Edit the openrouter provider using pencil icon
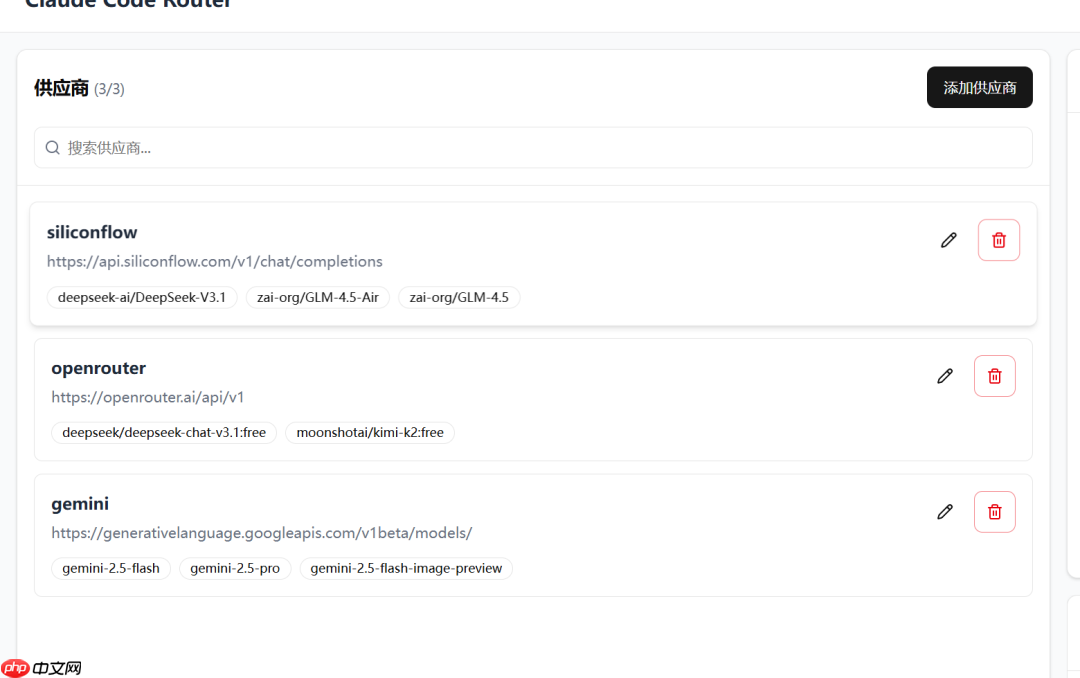 944,375
